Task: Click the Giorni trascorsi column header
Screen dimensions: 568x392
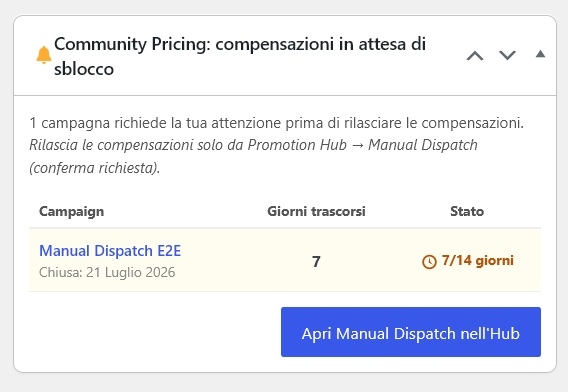Action: (x=316, y=211)
